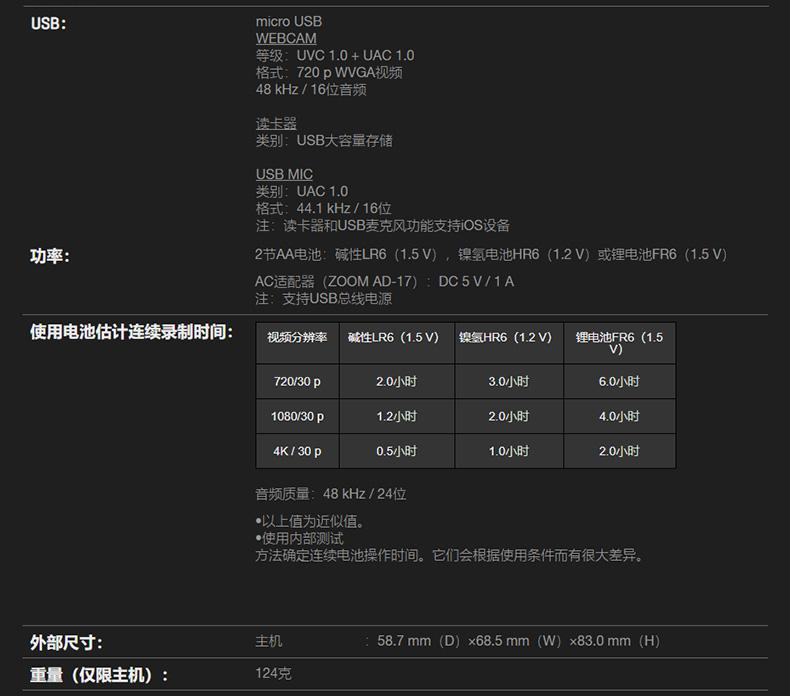Click the underlined WEBCAM heading

pyautogui.click(x=286, y=38)
